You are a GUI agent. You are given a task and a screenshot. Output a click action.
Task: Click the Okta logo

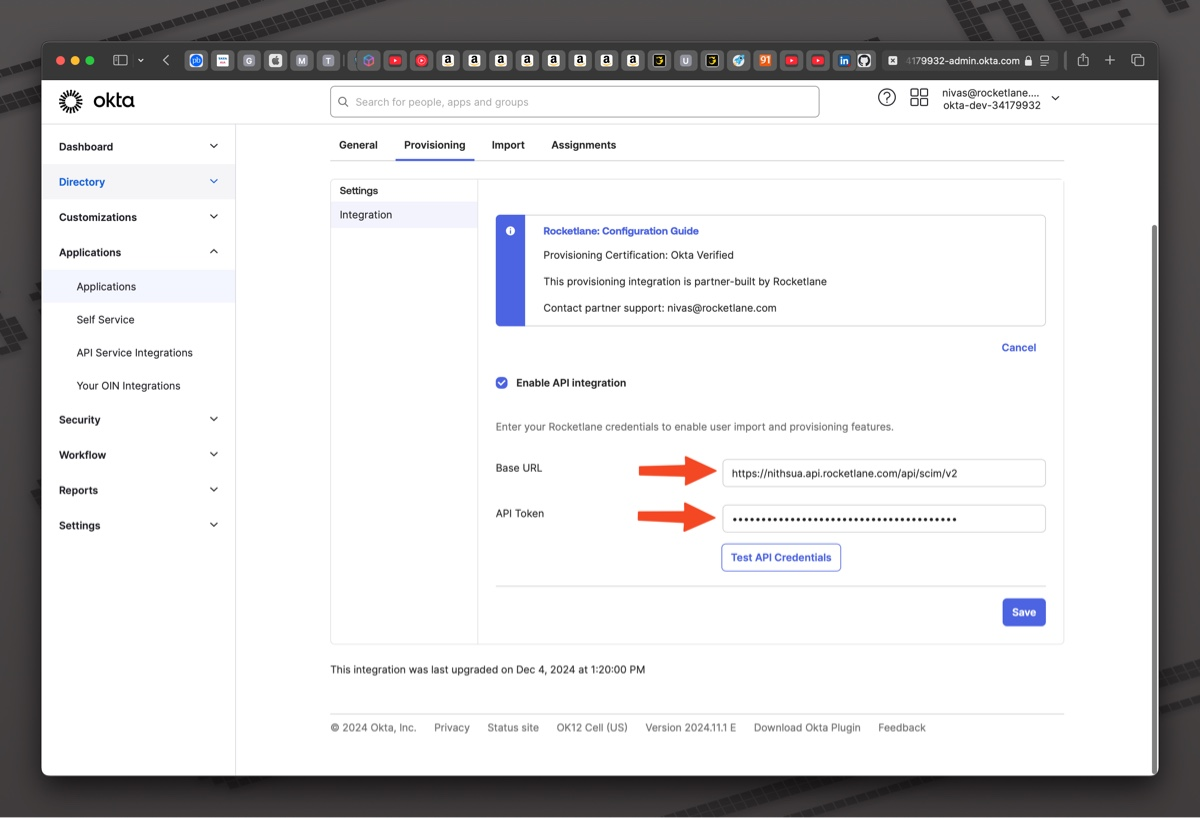pyautogui.click(x=97, y=101)
